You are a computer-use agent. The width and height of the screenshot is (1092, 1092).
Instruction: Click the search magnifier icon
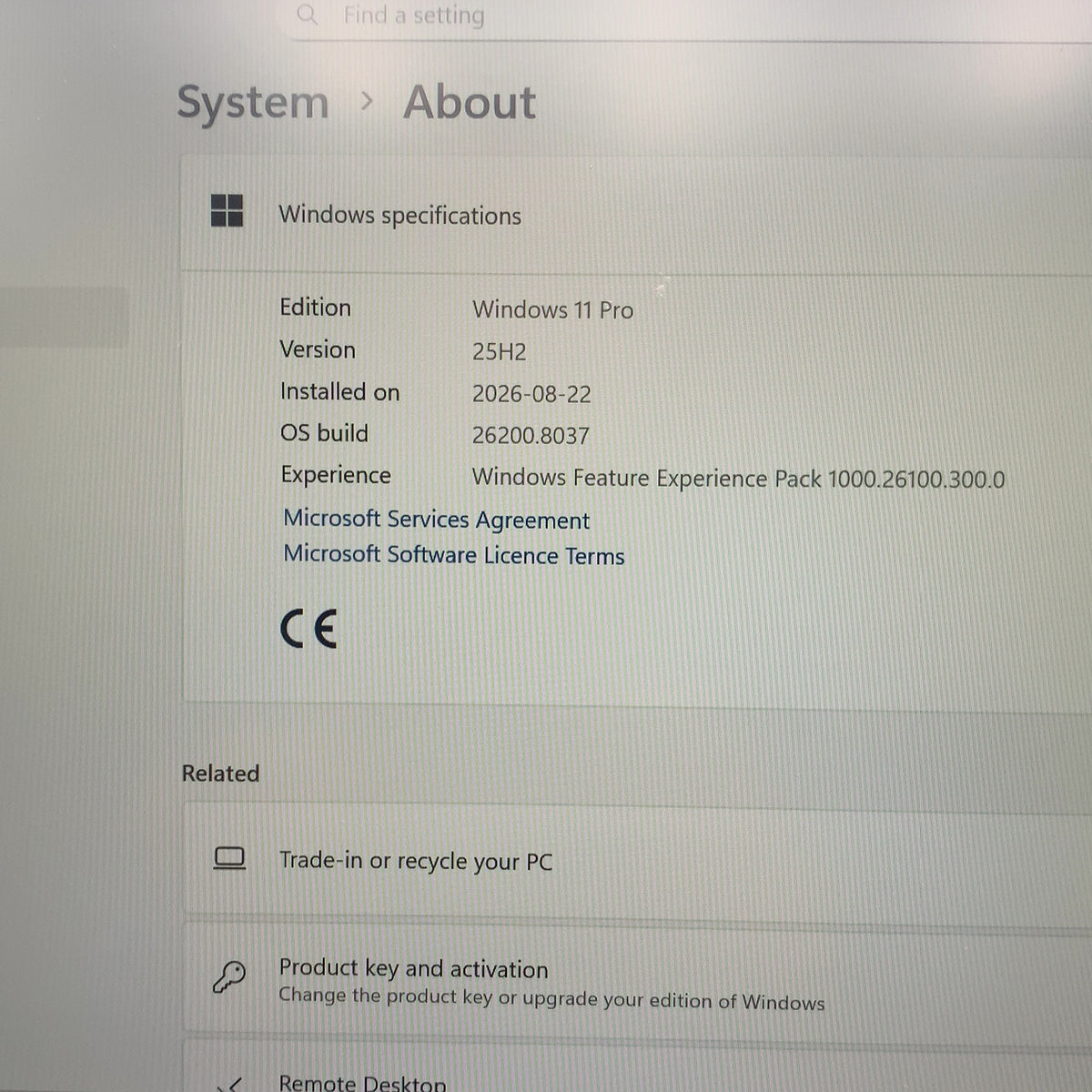tap(308, 15)
